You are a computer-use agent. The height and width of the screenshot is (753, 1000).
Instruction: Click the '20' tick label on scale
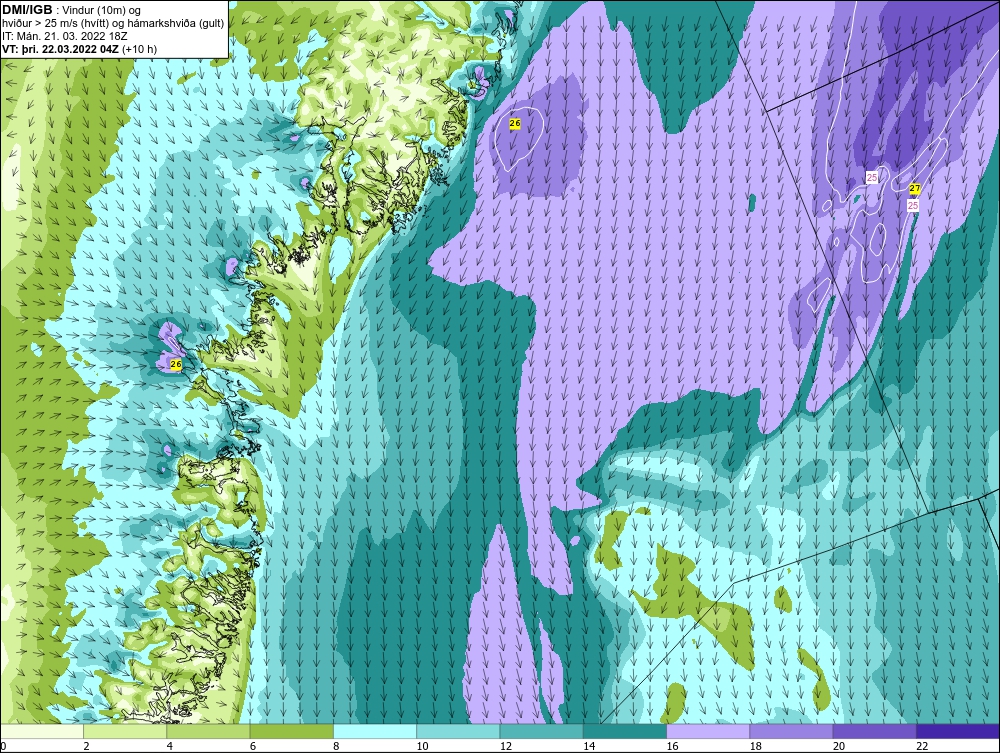(839, 747)
